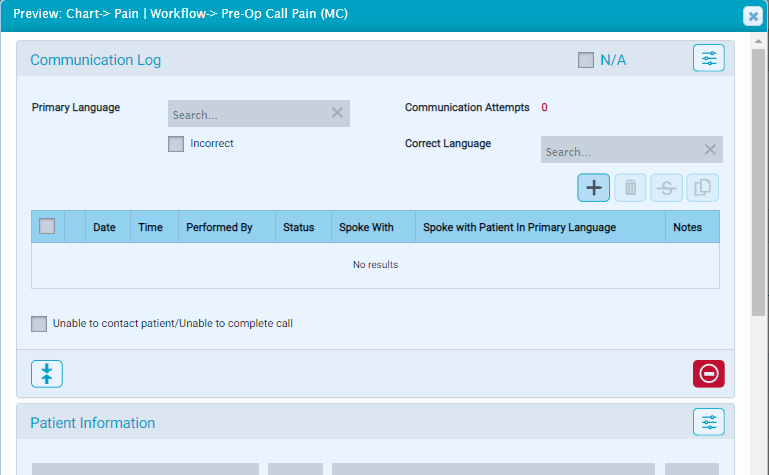Viewport: 769px width, 475px height.
Task: Click the strikethrough entry icon
Action: [x=666, y=187]
